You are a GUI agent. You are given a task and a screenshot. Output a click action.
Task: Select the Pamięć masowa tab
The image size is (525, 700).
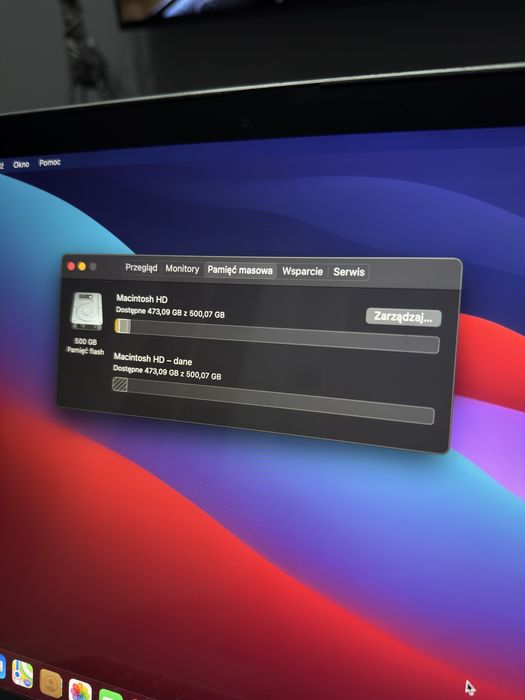[x=240, y=270]
